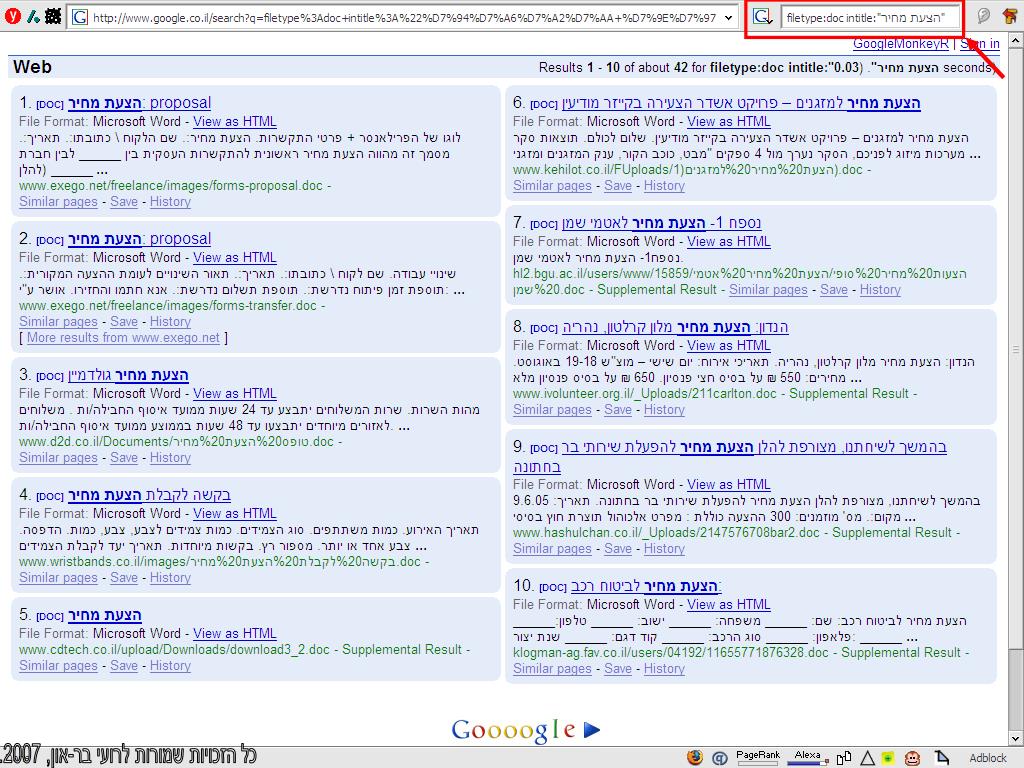Save the forms-proposal.doc result
The width and height of the screenshot is (1024, 768).
coord(123,202)
